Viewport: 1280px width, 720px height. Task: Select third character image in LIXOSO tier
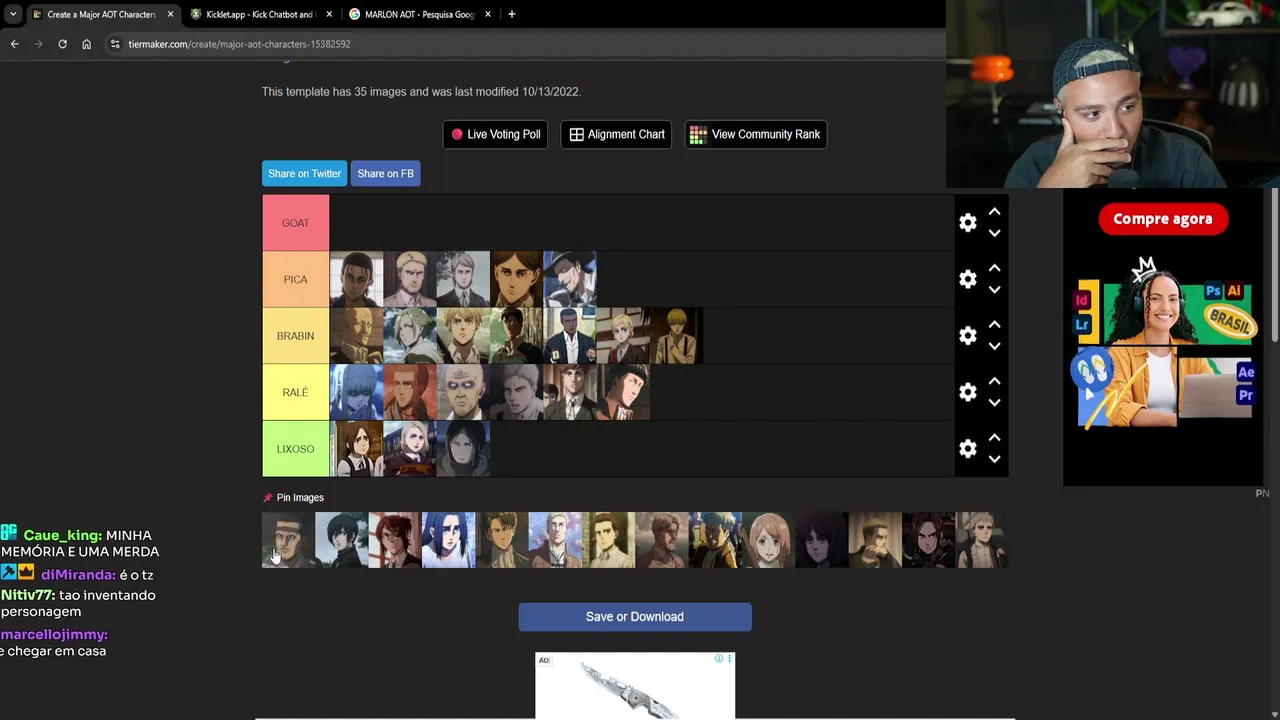click(463, 449)
